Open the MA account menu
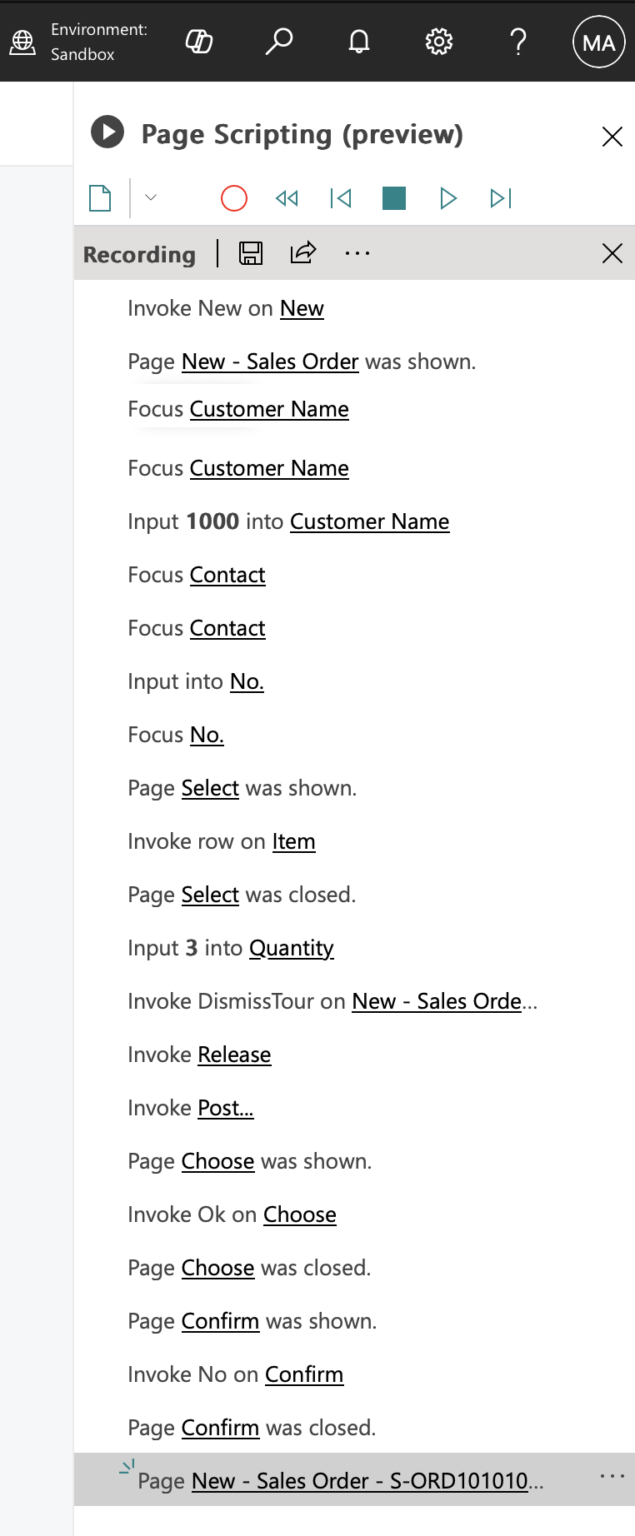635x1536 pixels. click(597, 41)
